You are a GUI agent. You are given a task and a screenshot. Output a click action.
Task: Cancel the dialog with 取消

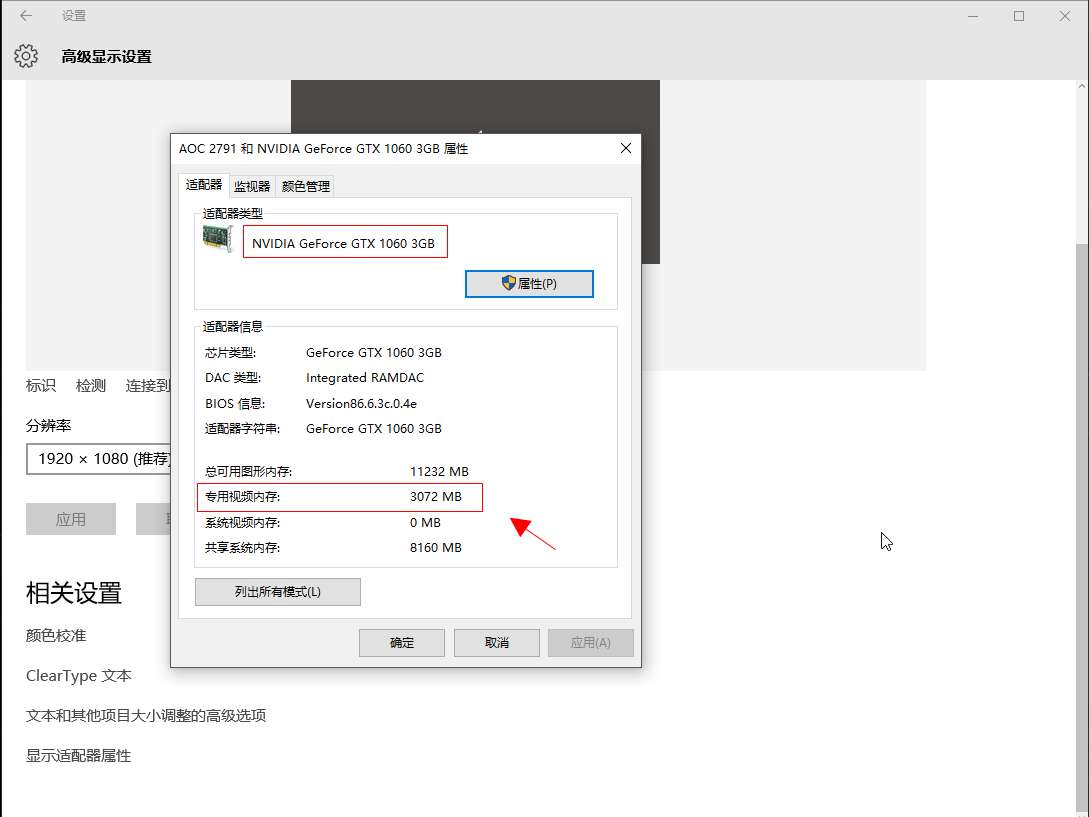(x=497, y=643)
